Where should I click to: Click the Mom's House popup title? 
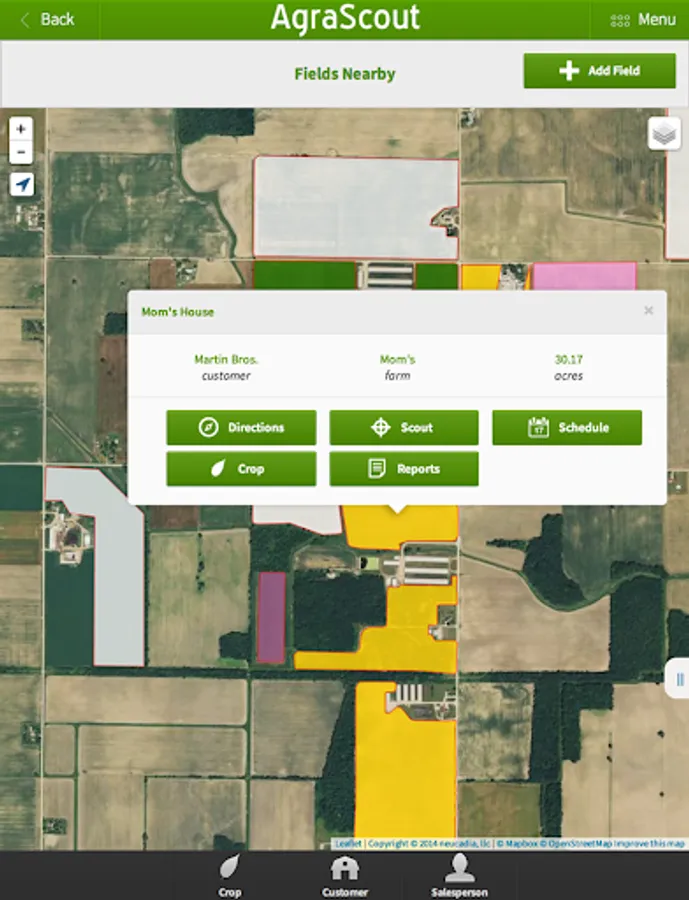(177, 312)
